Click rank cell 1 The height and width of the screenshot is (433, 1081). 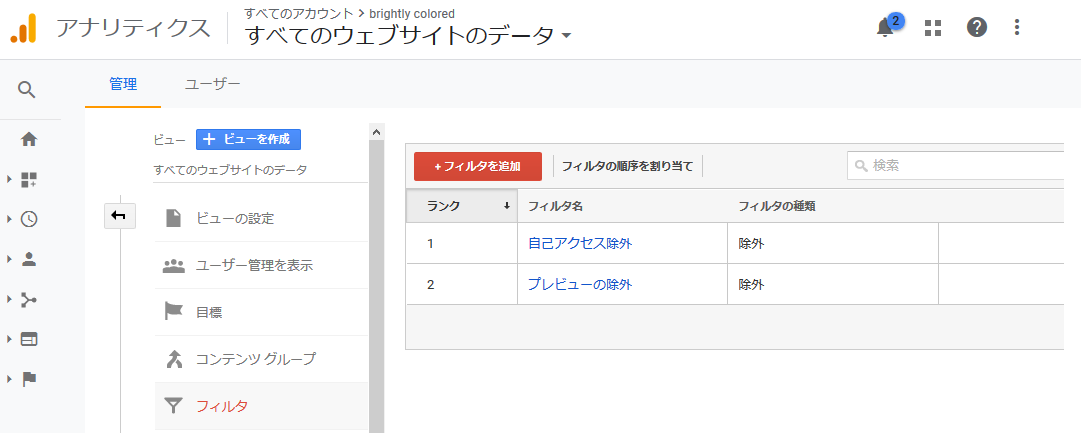pyautogui.click(x=462, y=243)
